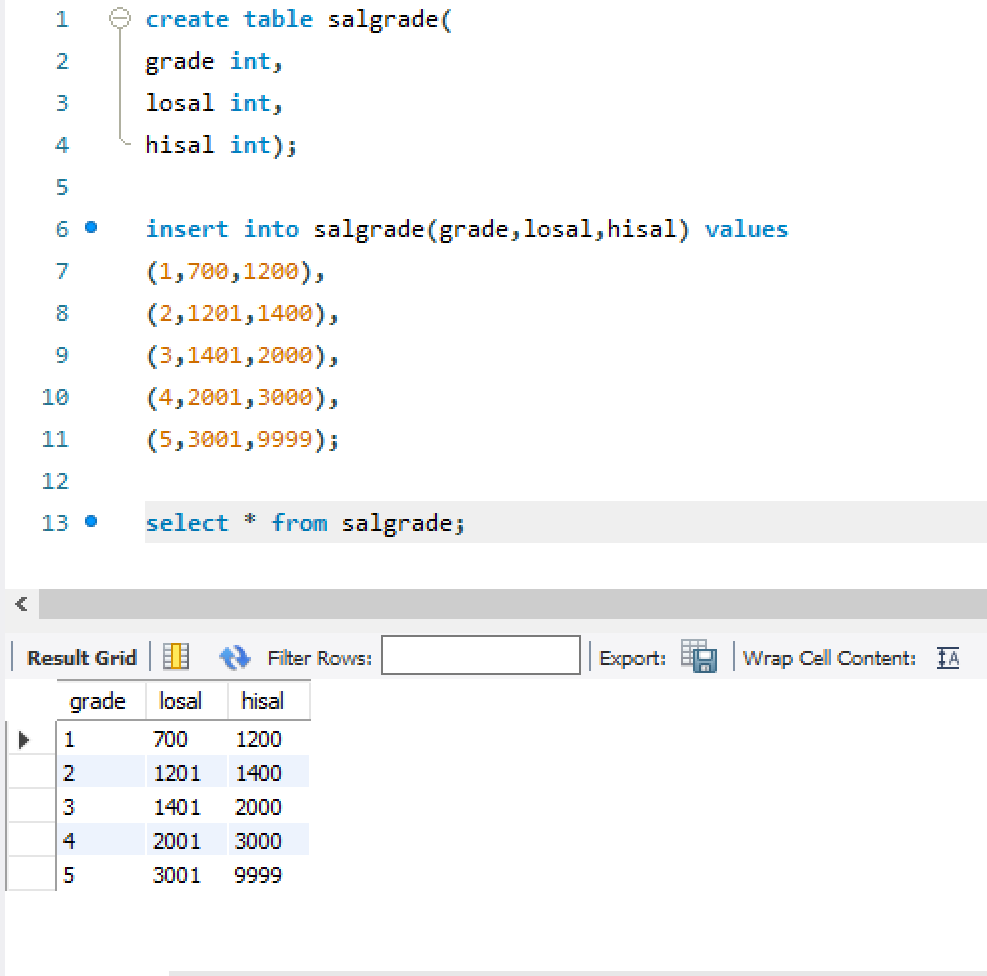This screenshot has width=987, height=976.
Task: Open the Result Grid view
Action: (x=81, y=658)
